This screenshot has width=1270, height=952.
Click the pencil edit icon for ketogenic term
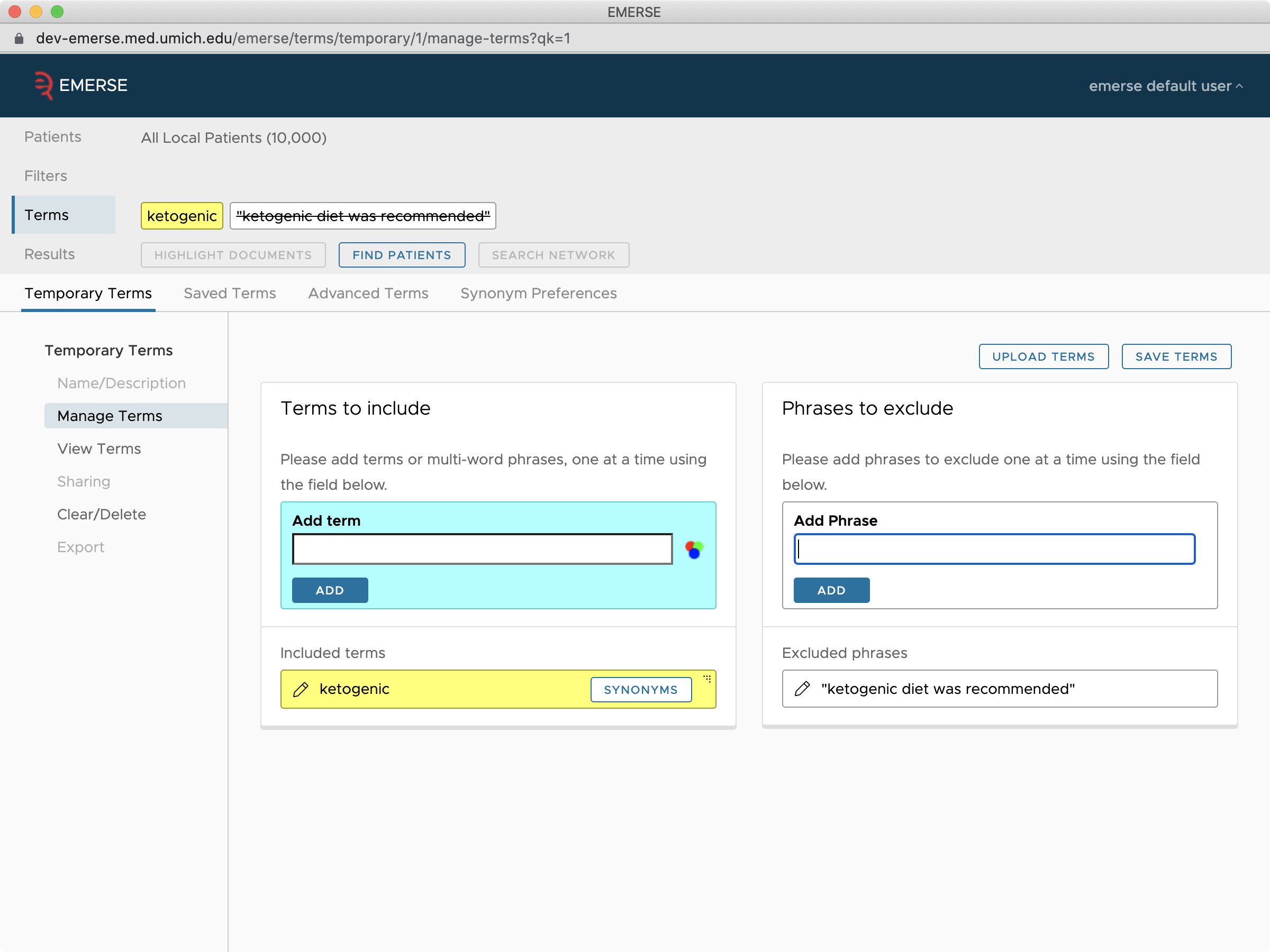(x=300, y=689)
